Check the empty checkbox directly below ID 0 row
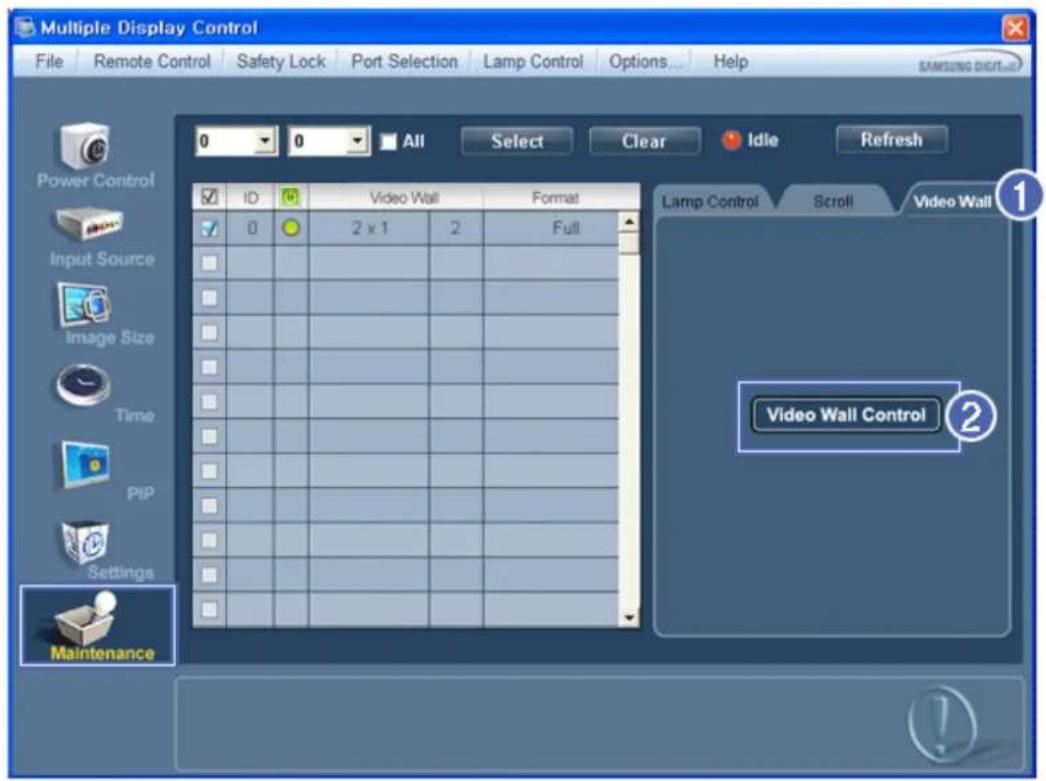The width and height of the screenshot is (1046, 781). coord(209,263)
